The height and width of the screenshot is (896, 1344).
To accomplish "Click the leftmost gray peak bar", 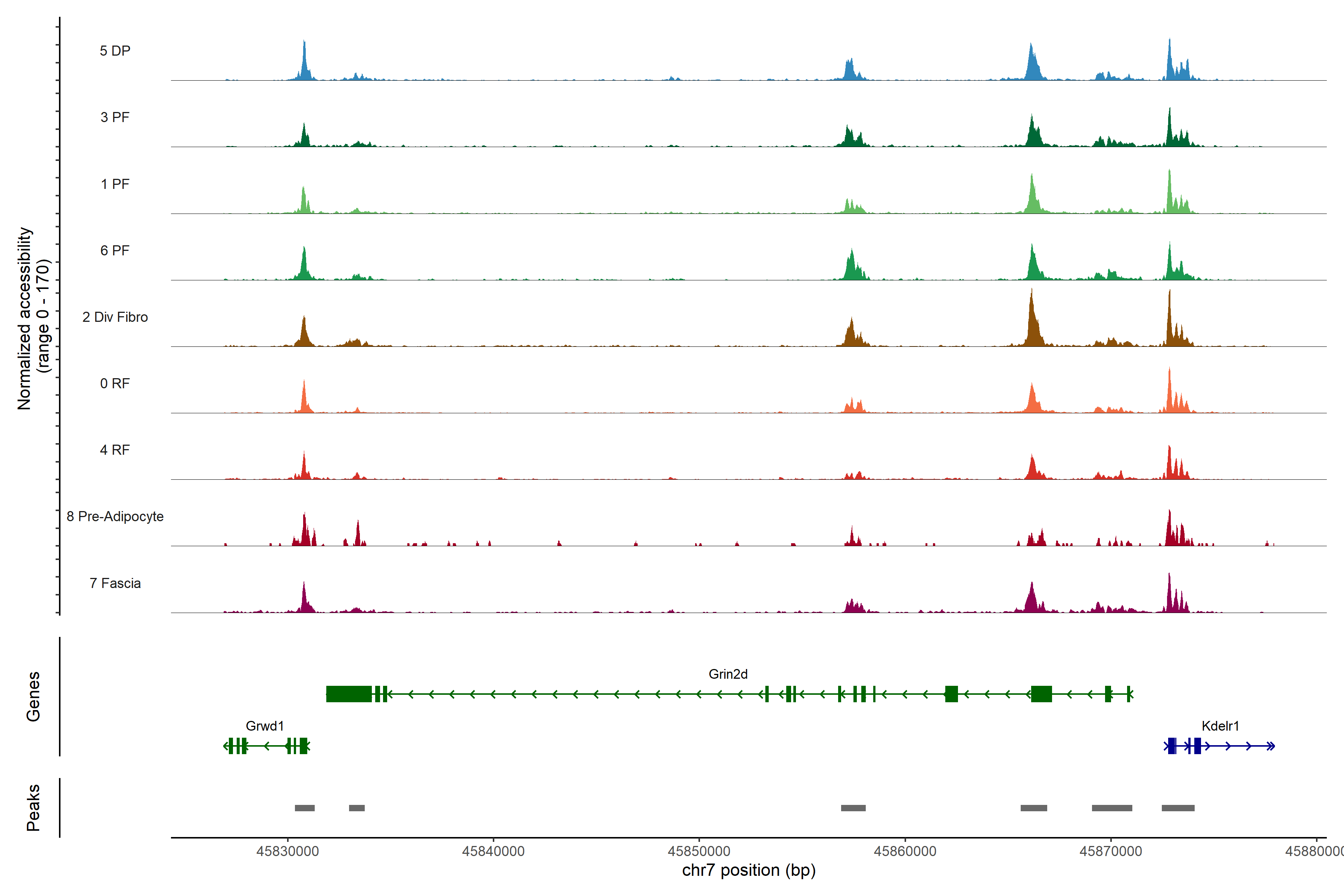I will (x=305, y=808).
